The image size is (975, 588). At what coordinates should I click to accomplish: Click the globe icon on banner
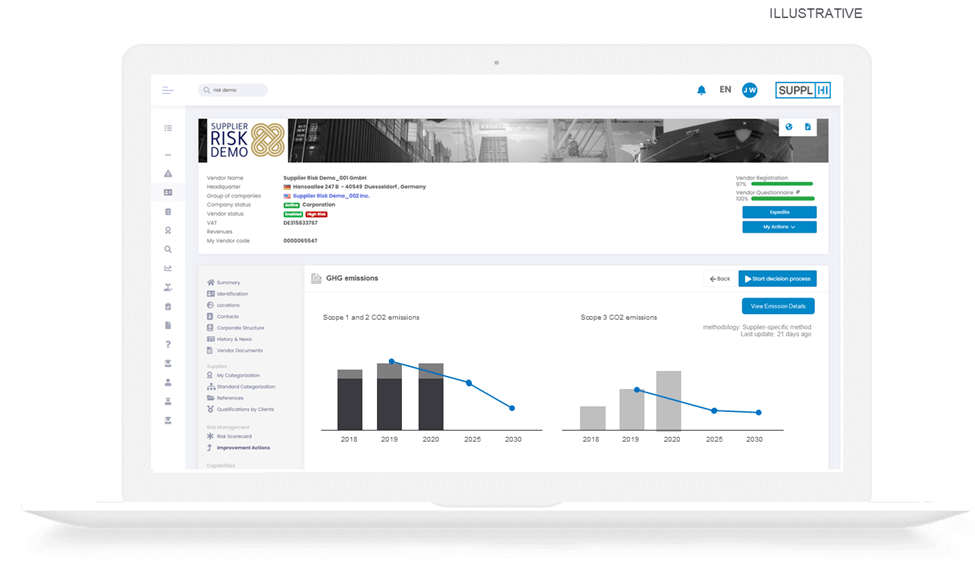789,127
